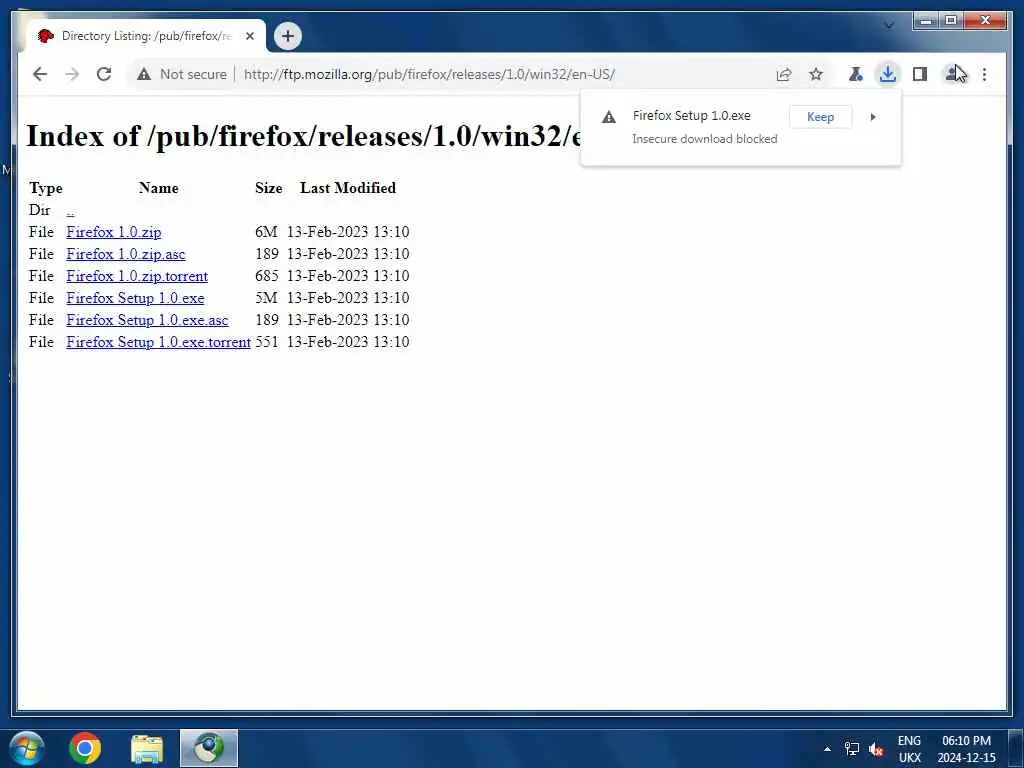Open the Windows Start menu

pyautogui.click(x=27, y=748)
